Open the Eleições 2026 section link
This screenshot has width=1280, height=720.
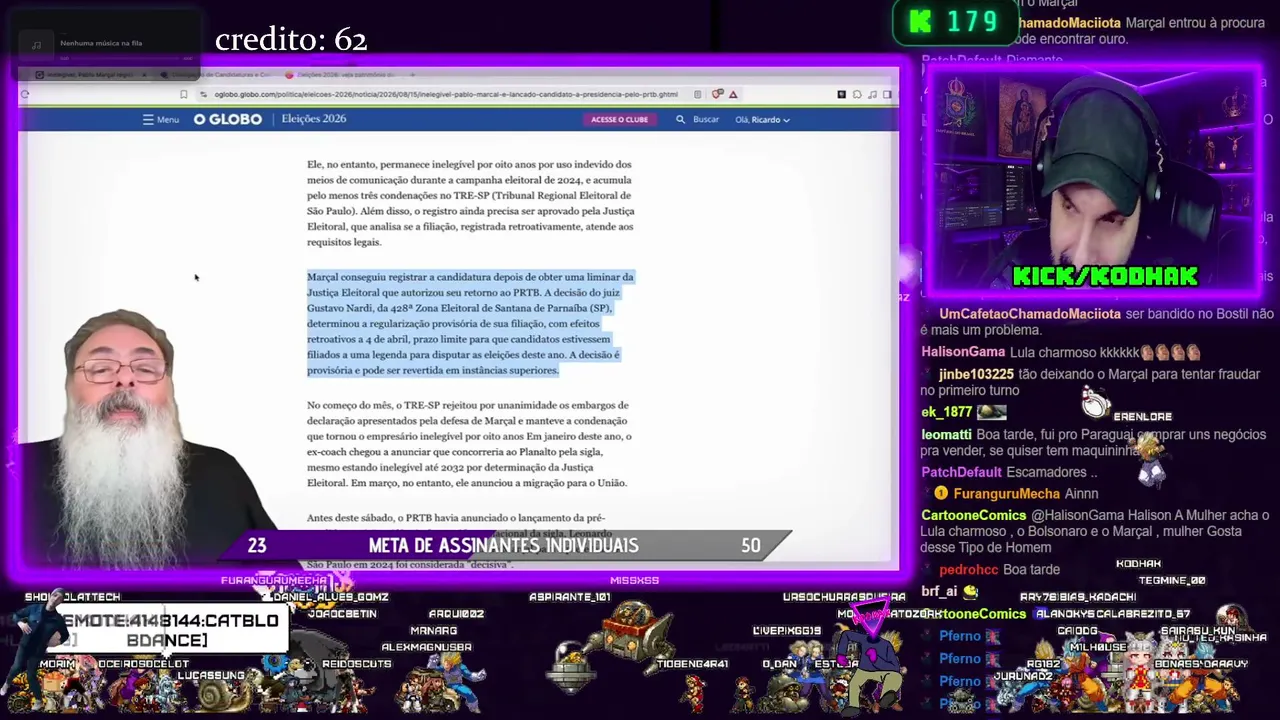(x=314, y=119)
